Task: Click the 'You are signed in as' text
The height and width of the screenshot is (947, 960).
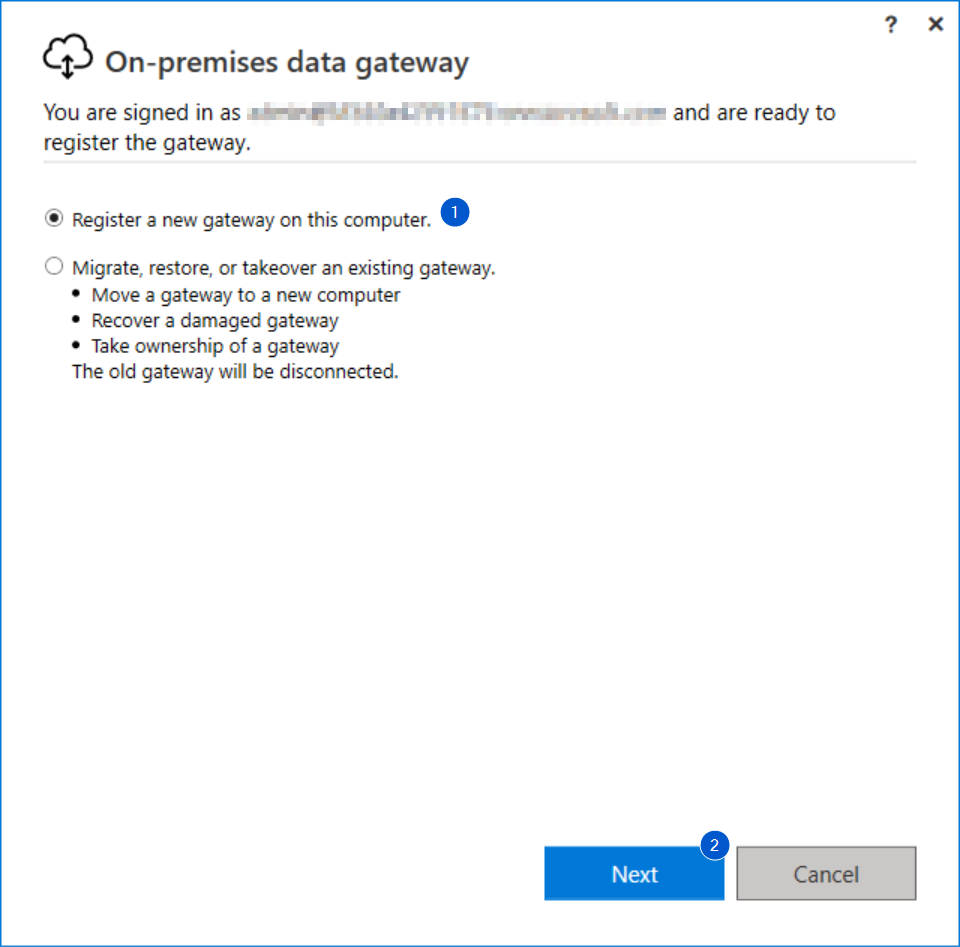Action: click(142, 113)
